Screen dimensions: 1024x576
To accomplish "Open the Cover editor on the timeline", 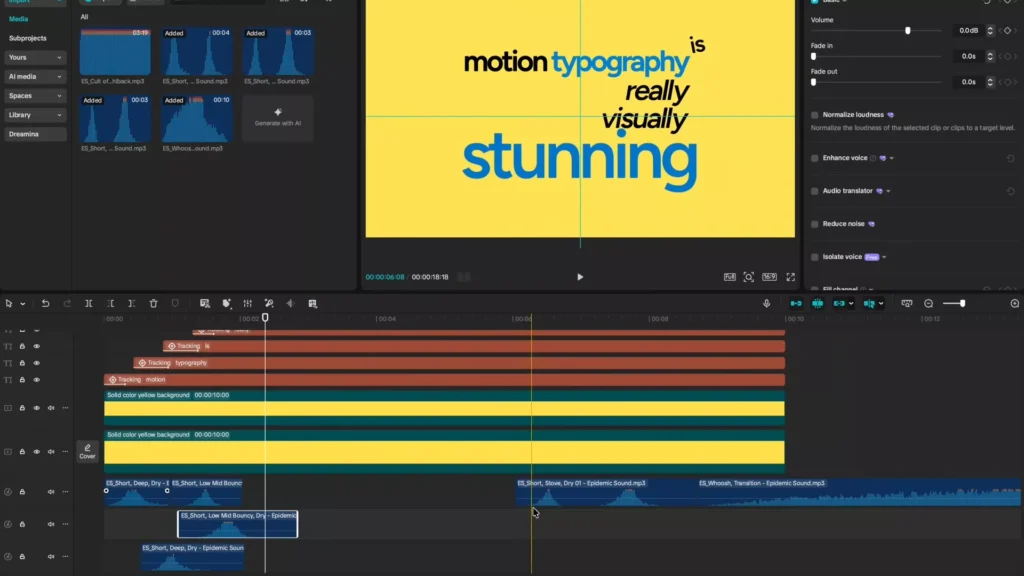I will point(88,453).
